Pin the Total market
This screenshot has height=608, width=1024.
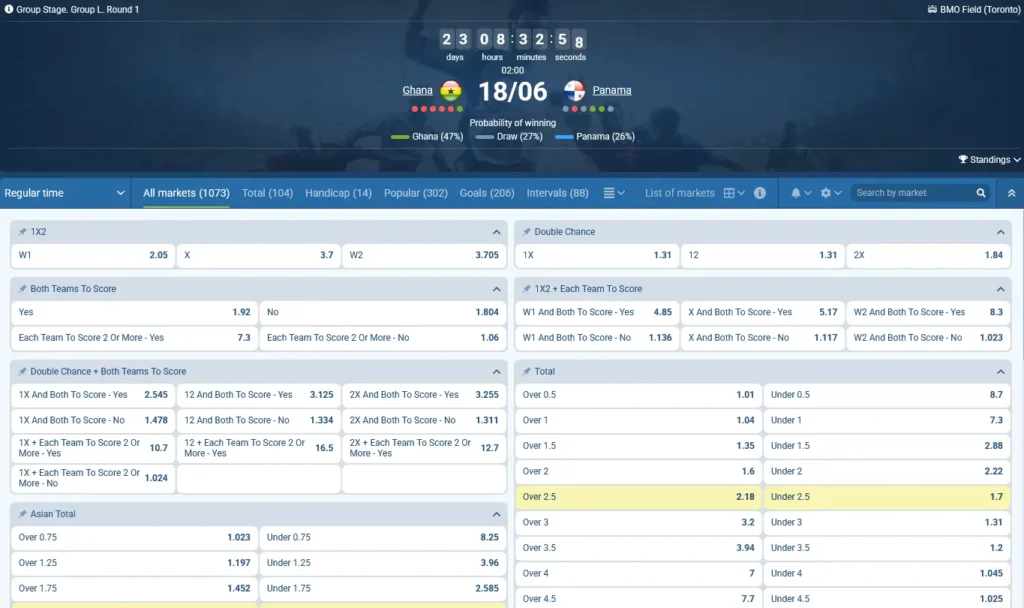point(526,371)
